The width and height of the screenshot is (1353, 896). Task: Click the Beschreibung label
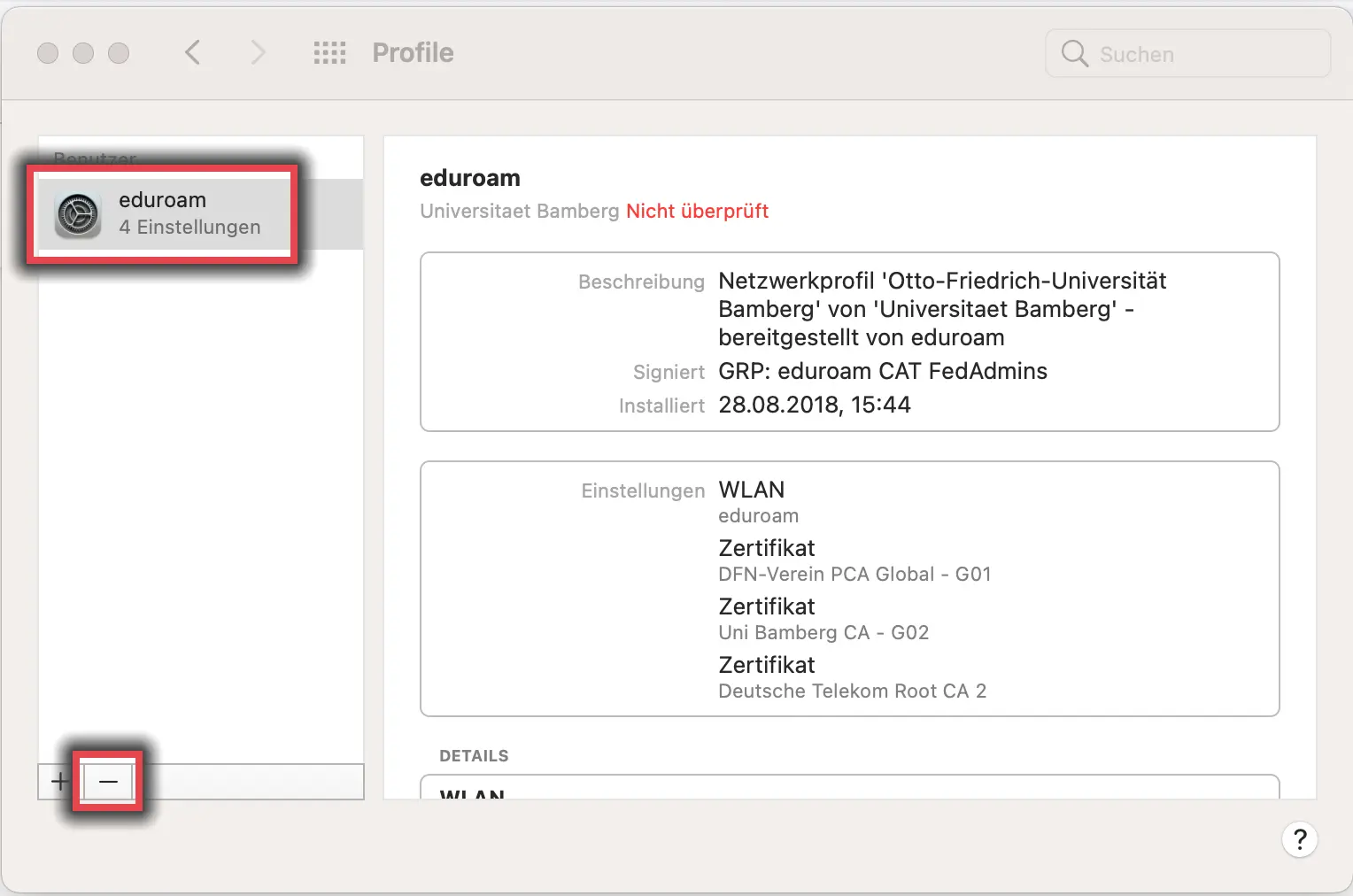641,282
